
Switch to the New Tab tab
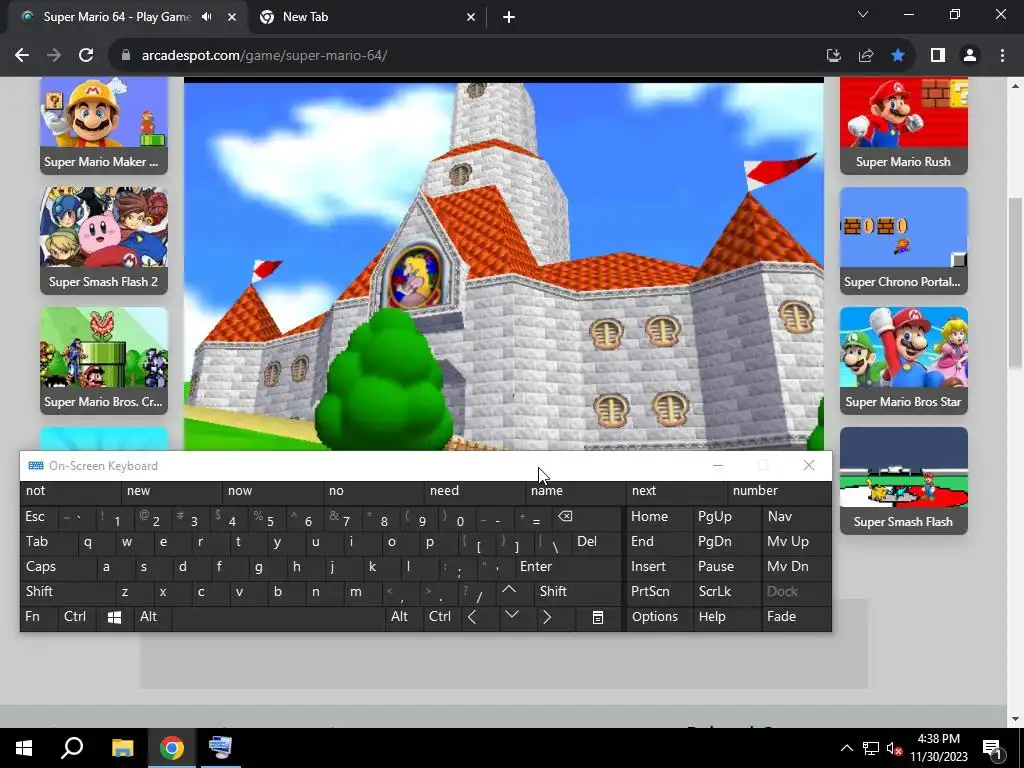368,17
